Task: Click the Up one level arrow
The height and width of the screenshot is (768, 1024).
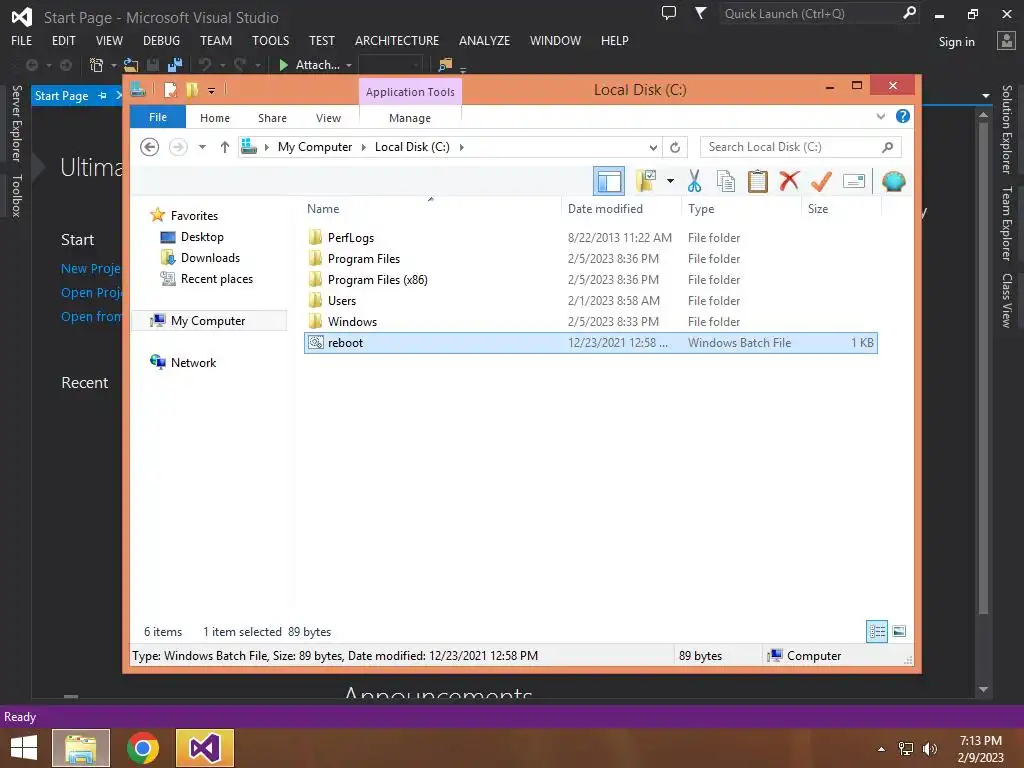Action: (225, 147)
